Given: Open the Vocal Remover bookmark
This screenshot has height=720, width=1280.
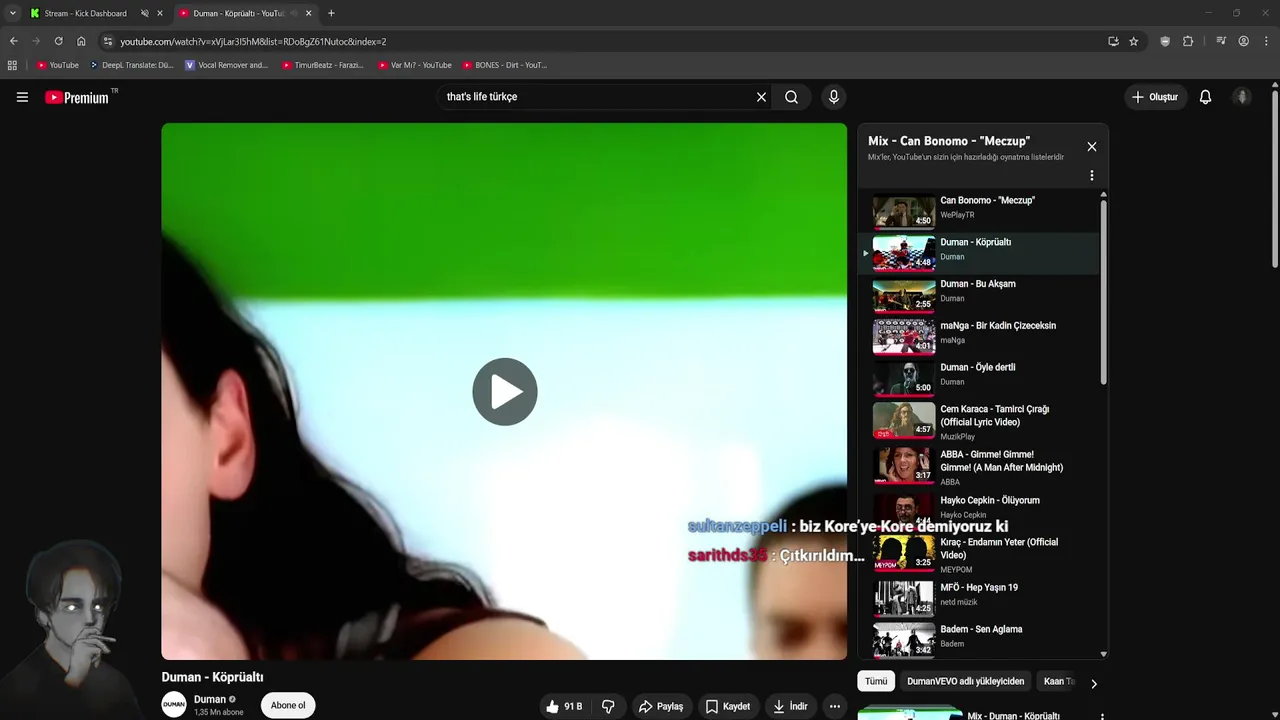Looking at the screenshot, I should pos(227,65).
